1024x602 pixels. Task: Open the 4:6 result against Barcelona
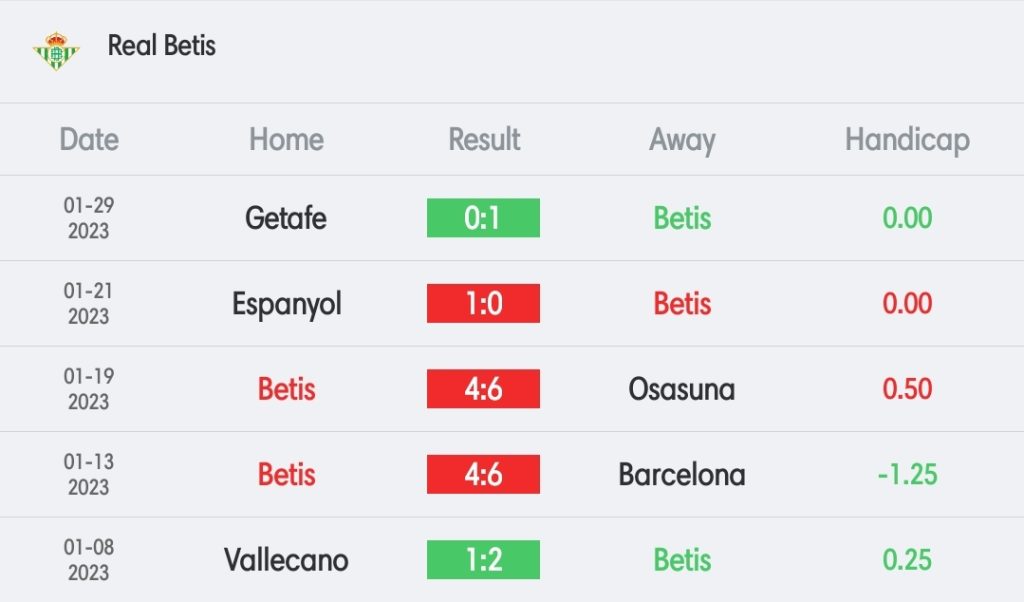[483, 474]
